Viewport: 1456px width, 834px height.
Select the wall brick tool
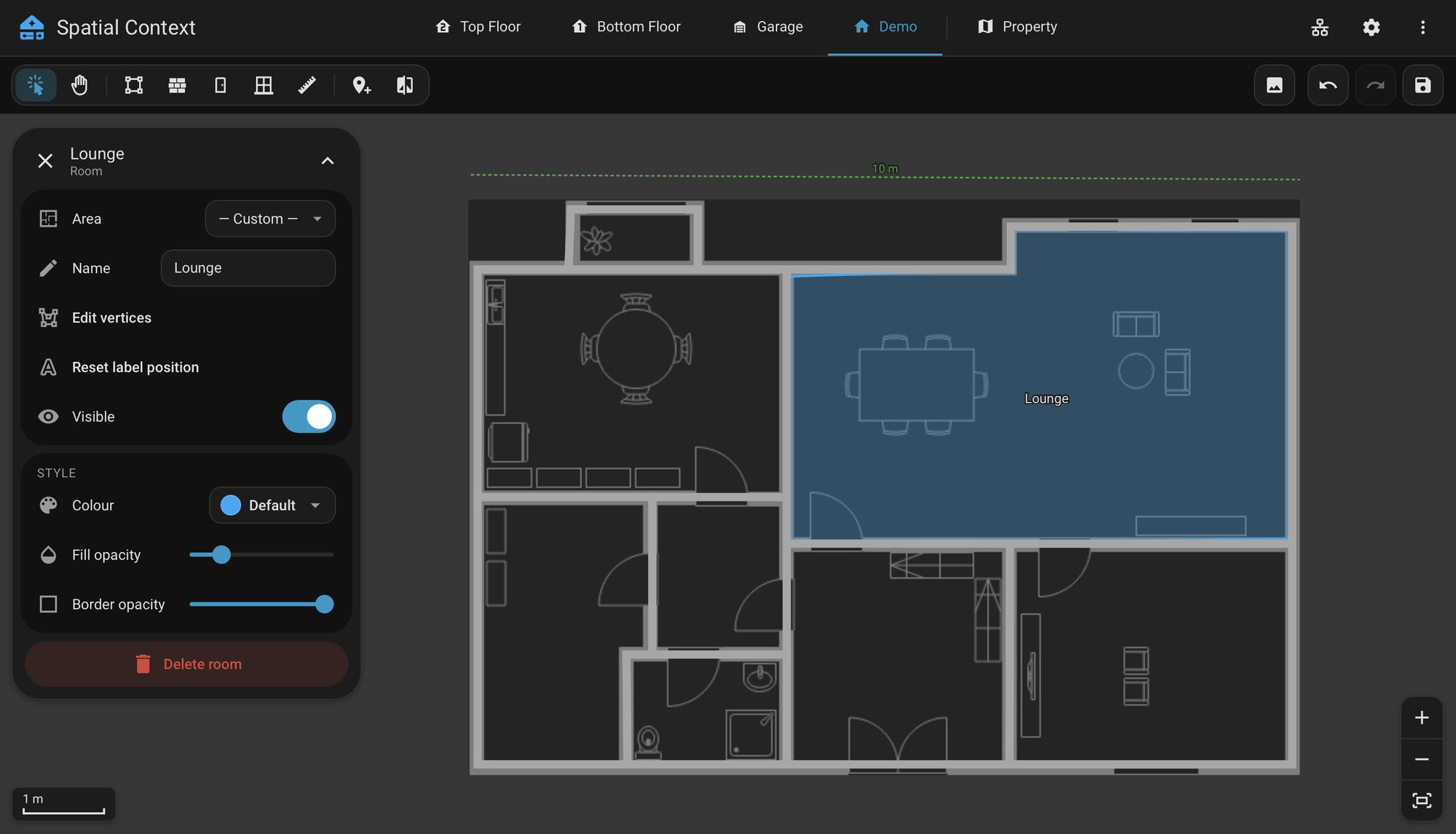[177, 85]
